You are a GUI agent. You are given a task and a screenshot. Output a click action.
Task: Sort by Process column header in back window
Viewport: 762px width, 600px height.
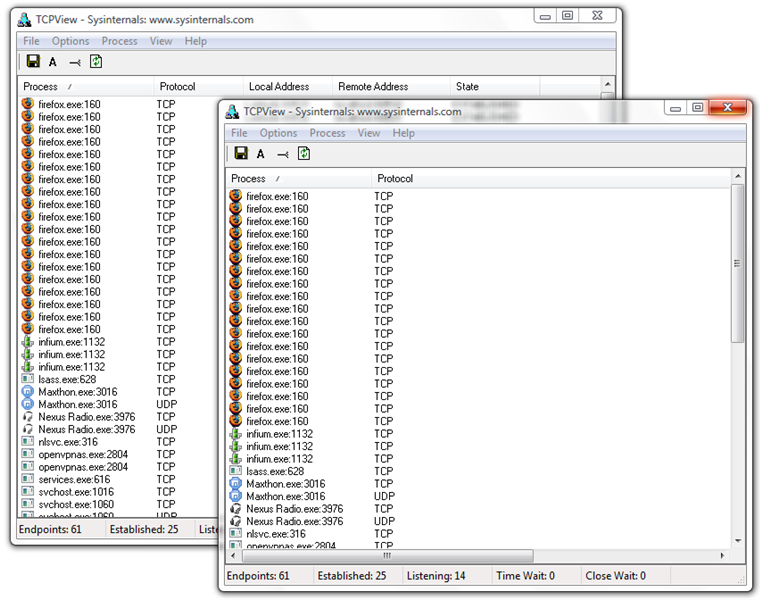(x=86, y=86)
